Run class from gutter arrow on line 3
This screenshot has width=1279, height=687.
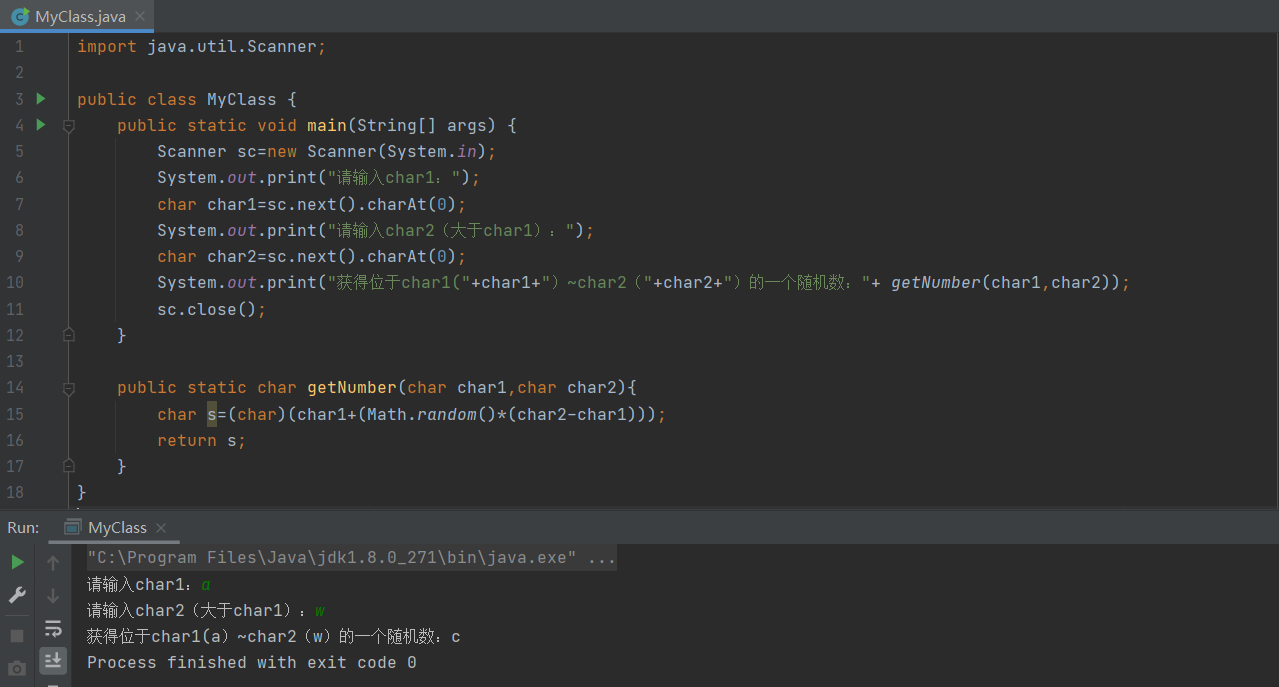[x=41, y=99]
